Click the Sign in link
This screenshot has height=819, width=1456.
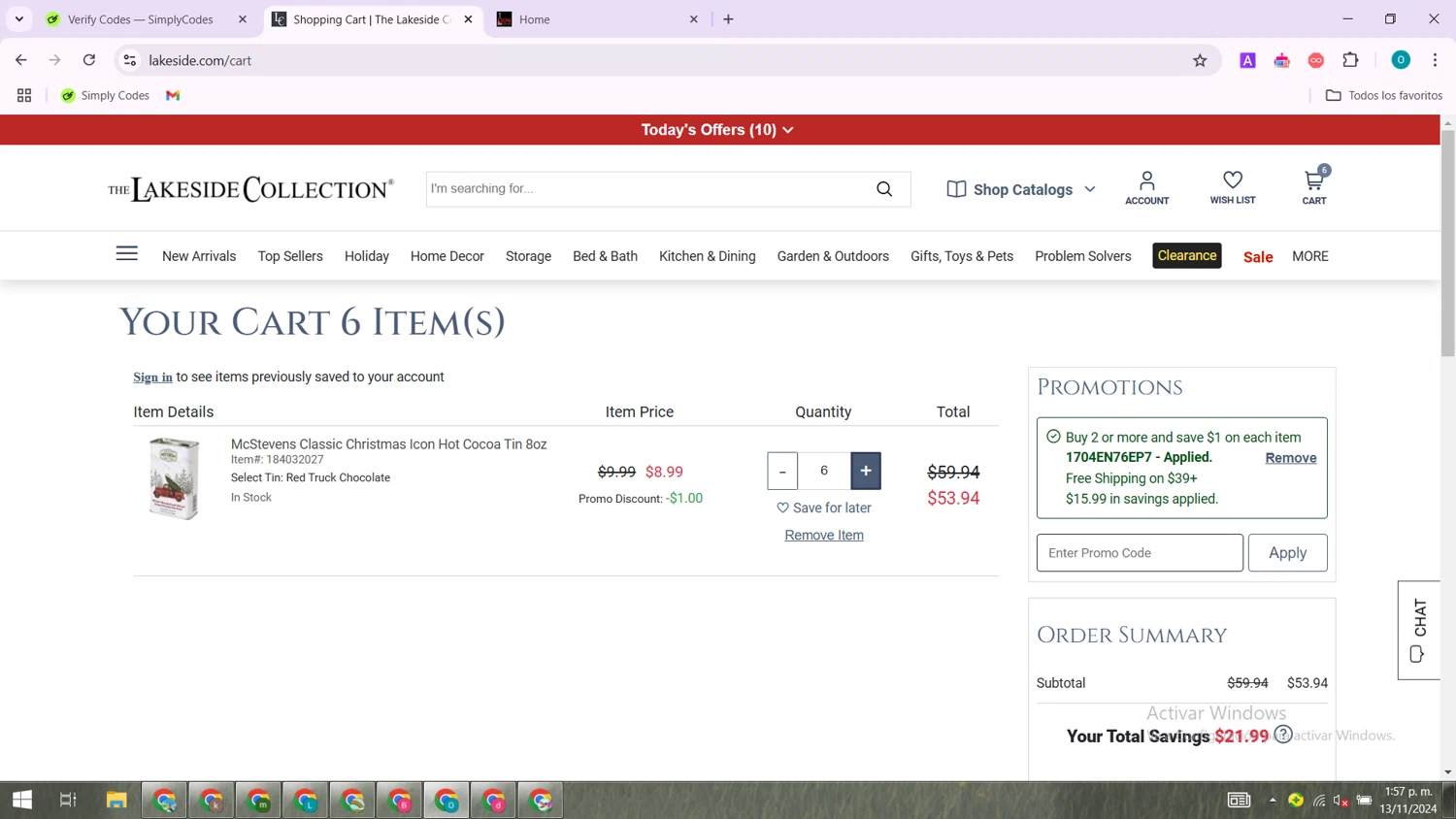152,377
